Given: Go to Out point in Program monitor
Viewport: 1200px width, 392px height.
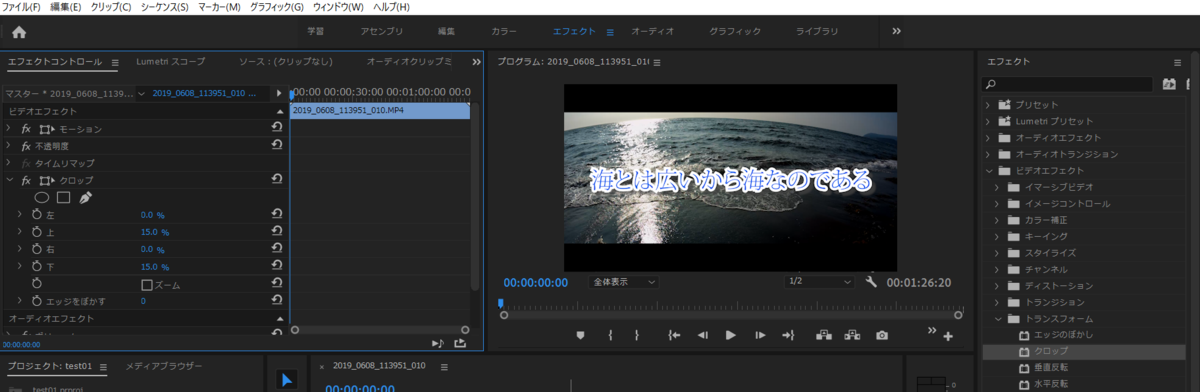Looking at the screenshot, I should click(x=788, y=335).
